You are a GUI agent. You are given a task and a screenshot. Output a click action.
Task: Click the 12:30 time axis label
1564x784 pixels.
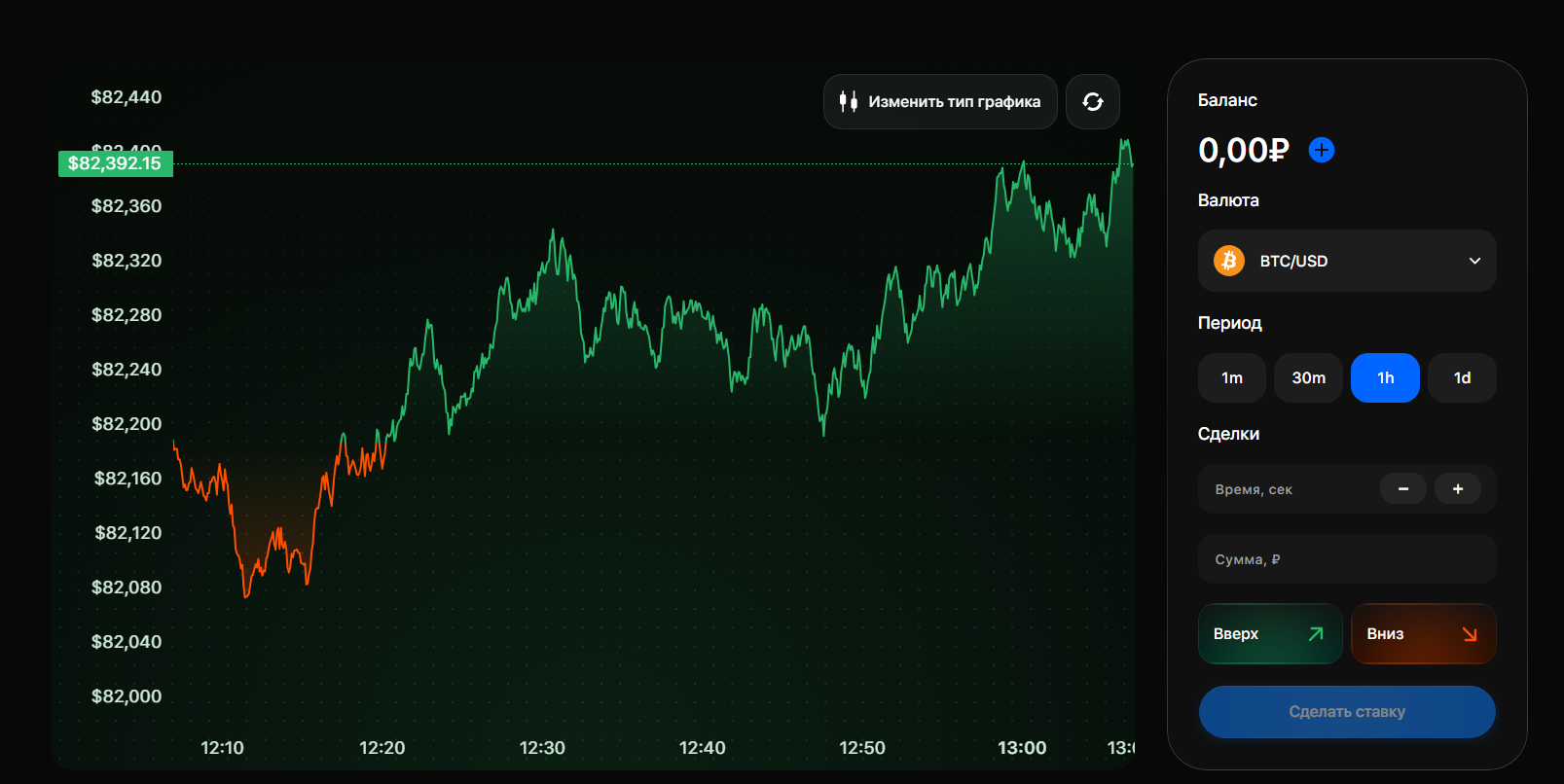[542, 748]
